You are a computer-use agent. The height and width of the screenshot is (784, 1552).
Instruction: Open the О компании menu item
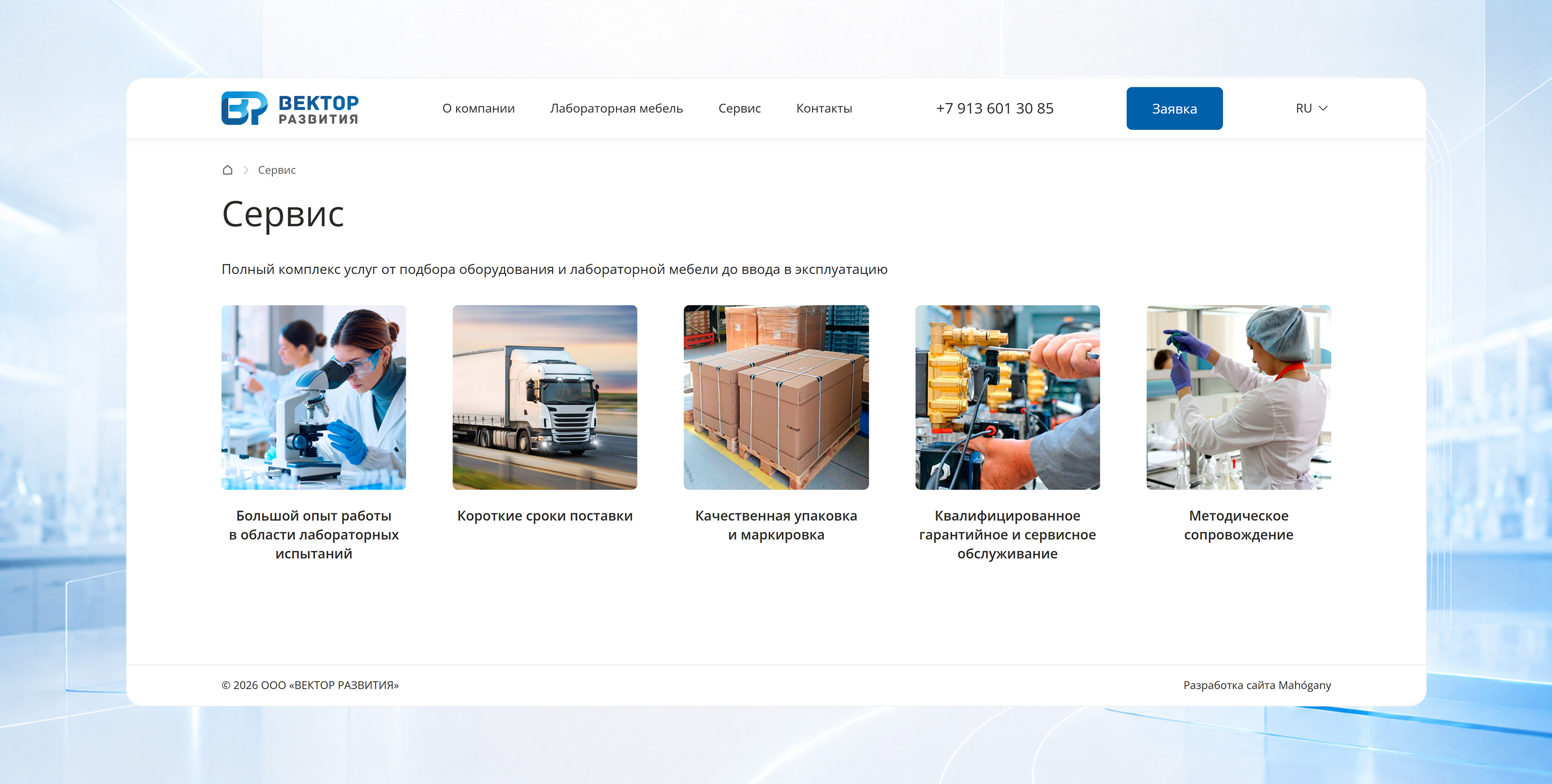tap(479, 108)
